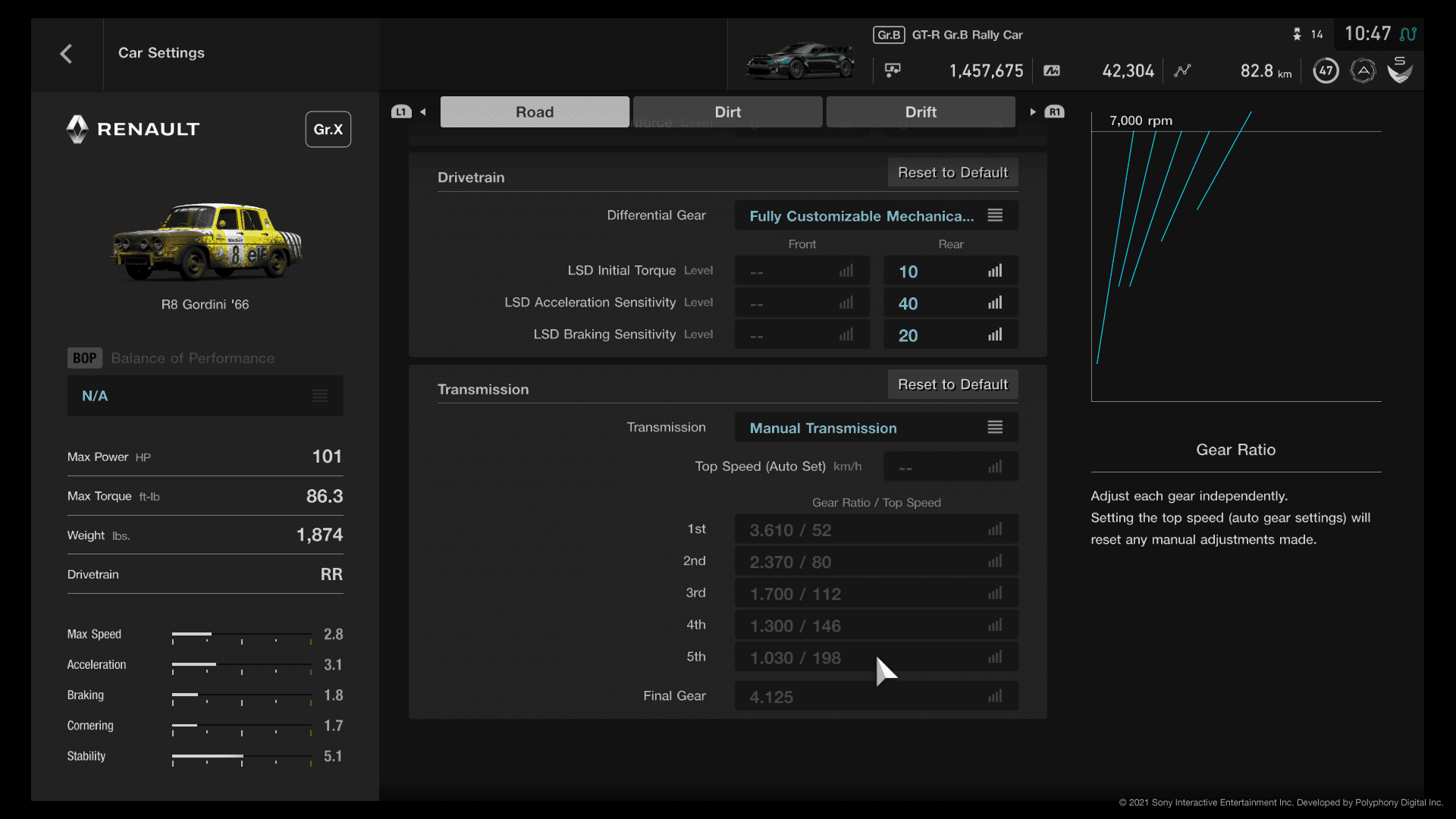
Task: Select the 1st gear ratio 3.610 field
Action: point(877,529)
